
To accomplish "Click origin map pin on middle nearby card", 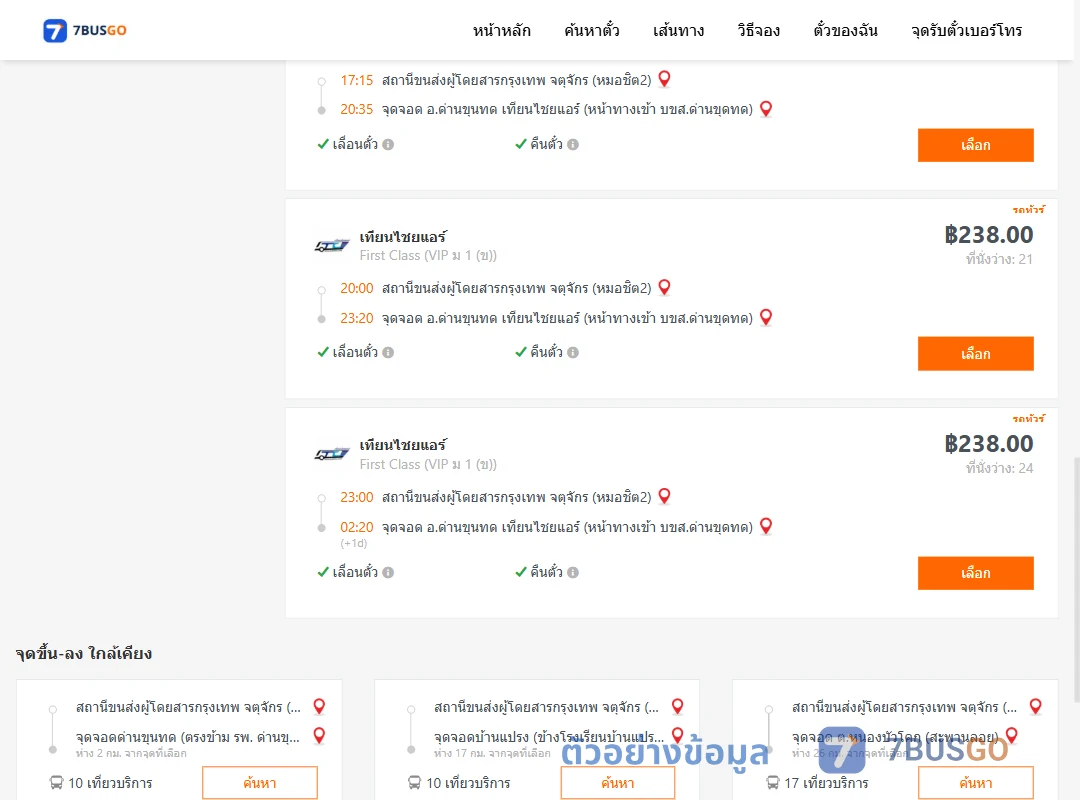I will pyautogui.click(x=678, y=706).
